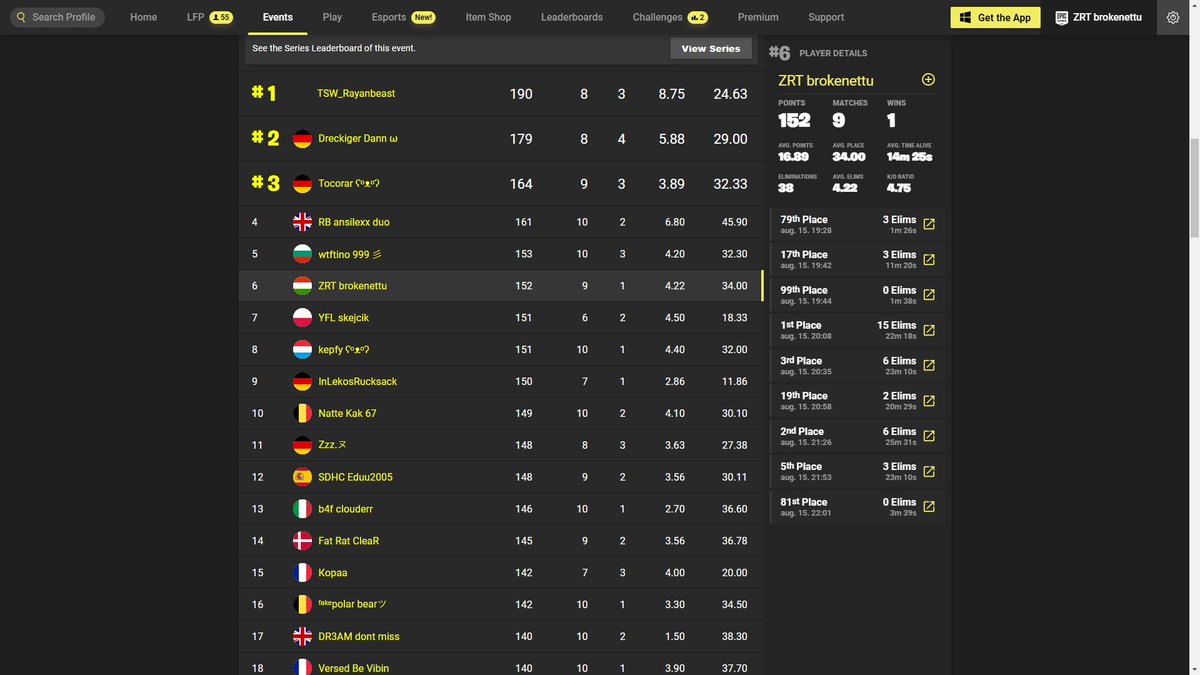Open match details for 79th Place
1200x675 pixels.
929,224
